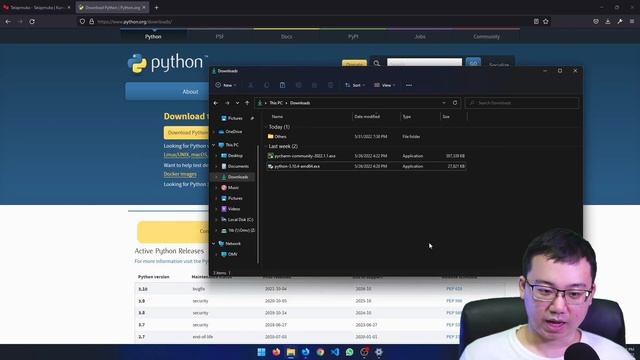The height and width of the screenshot is (360, 640).
Task: Click the Paste icon in Explorer toolbar
Action: coord(282,85)
